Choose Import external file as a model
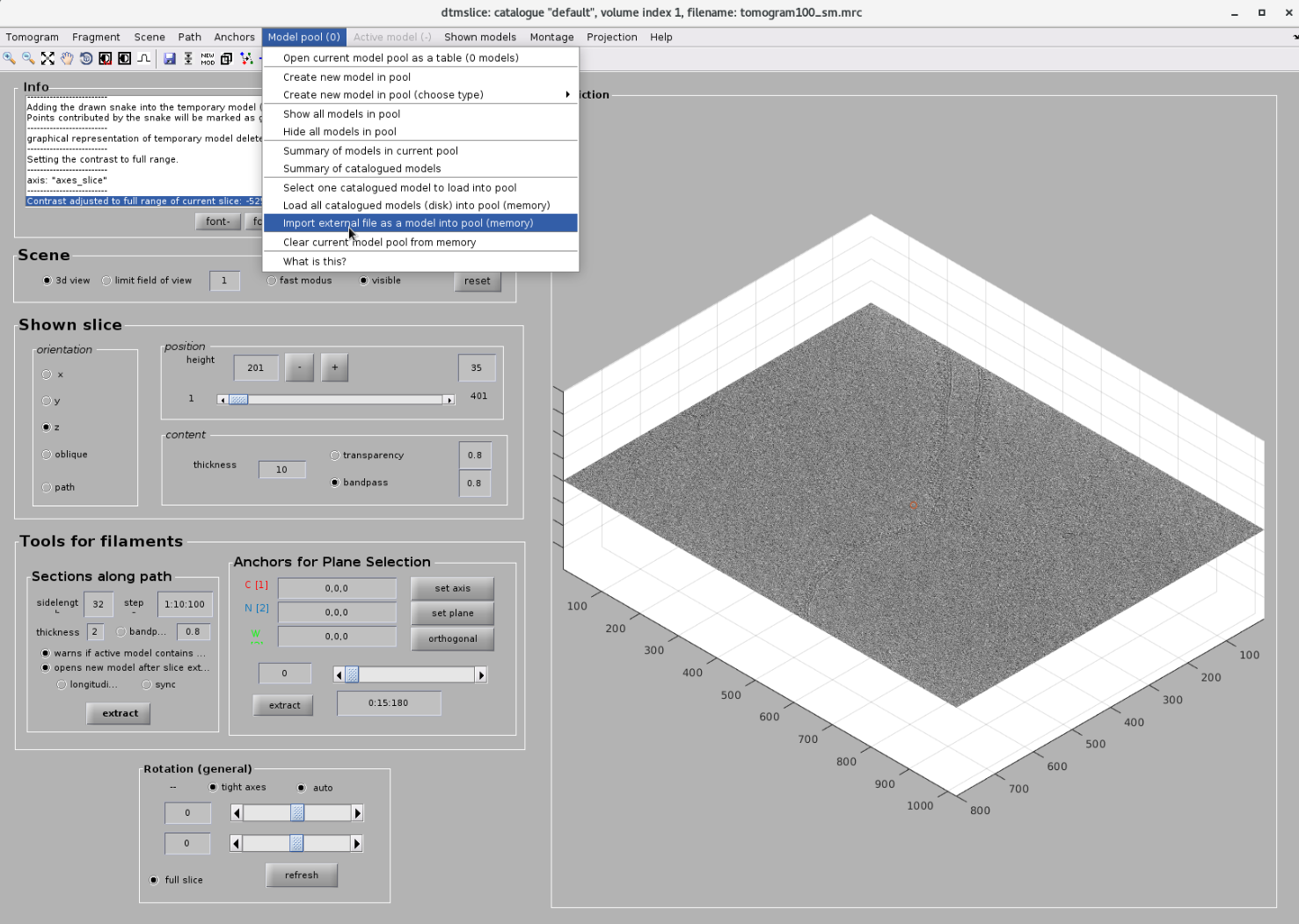The width and height of the screenshot is (1299, 924). coord(420,222)
